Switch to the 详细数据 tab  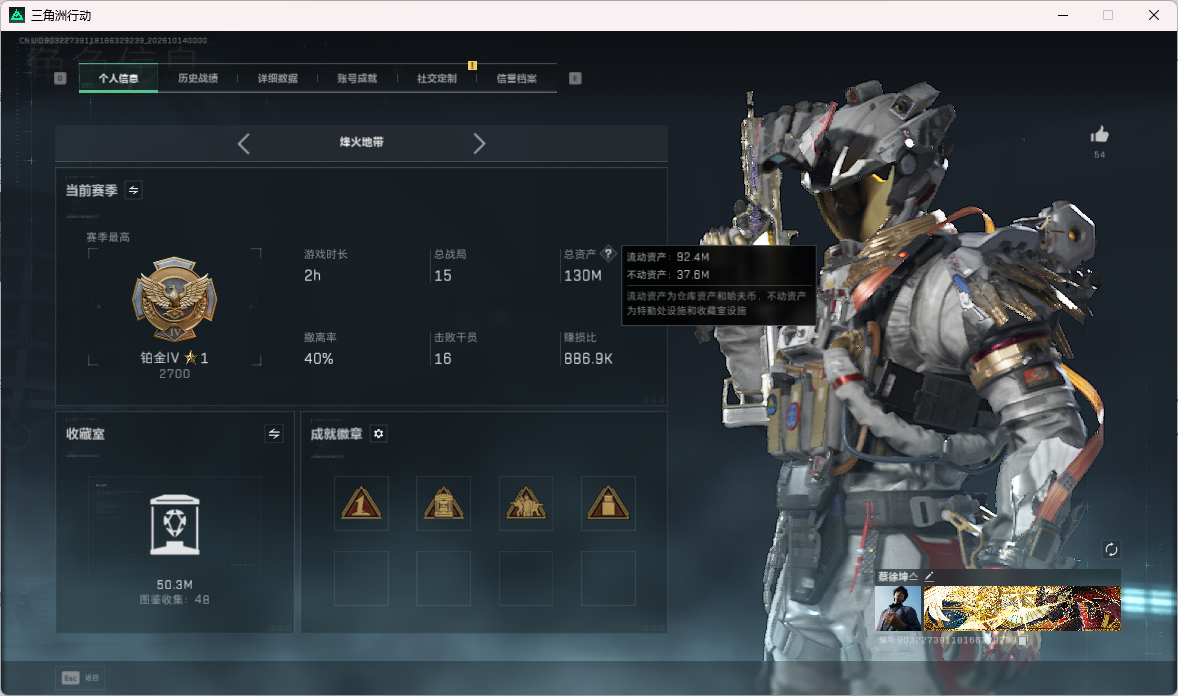pos(277,78)
